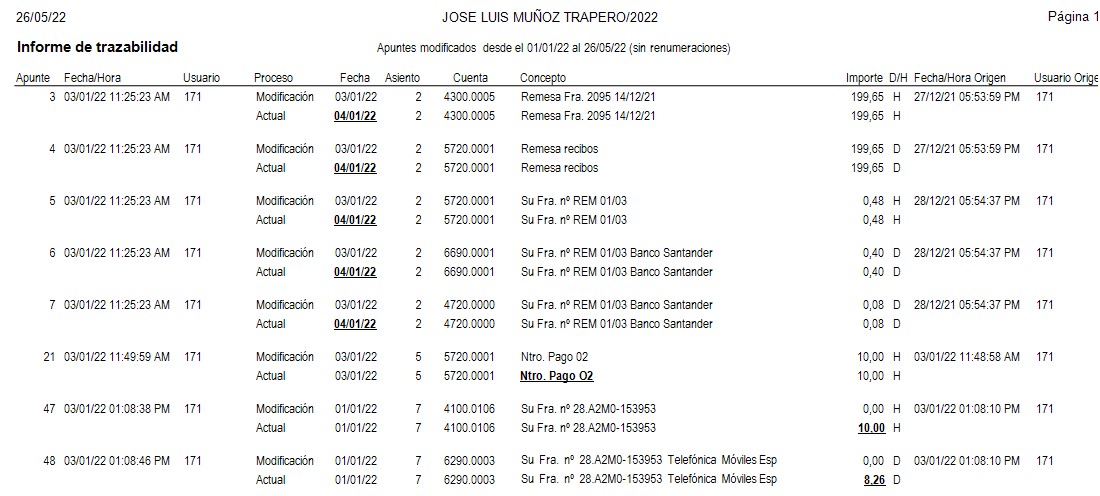Click the "Asiento" column header
Image resolution: width=1100 pixels, height=496 pixels.
402,78
